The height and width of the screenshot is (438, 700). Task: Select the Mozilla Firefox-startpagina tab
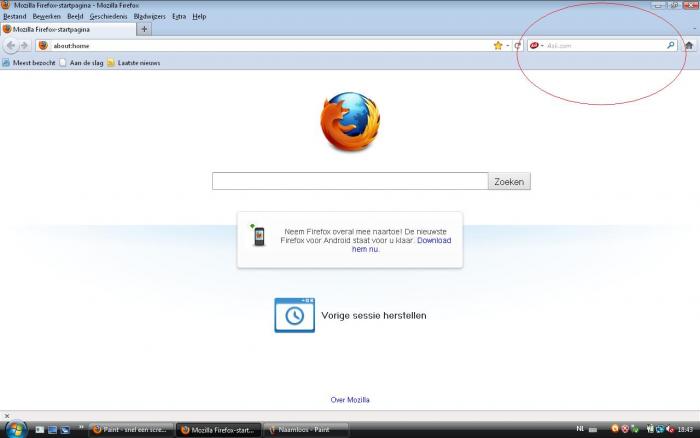tap(68, 29)
